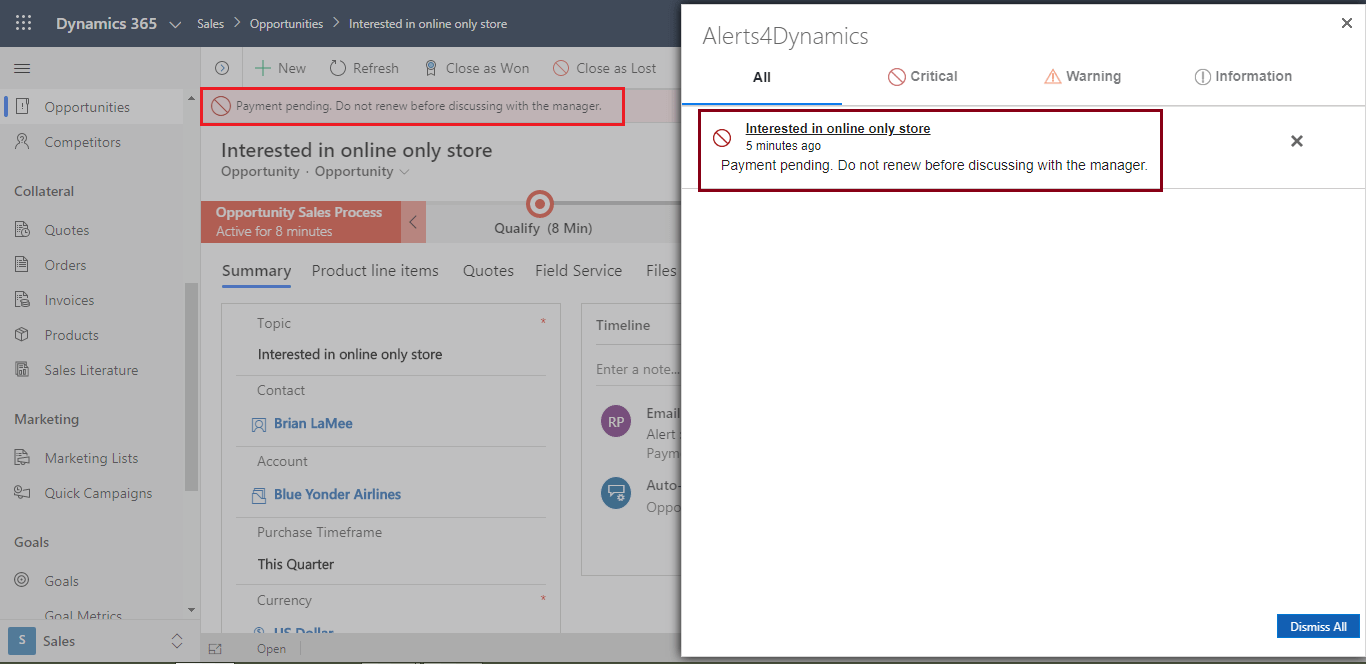Click the Dismiss All button

point(1318,625)
